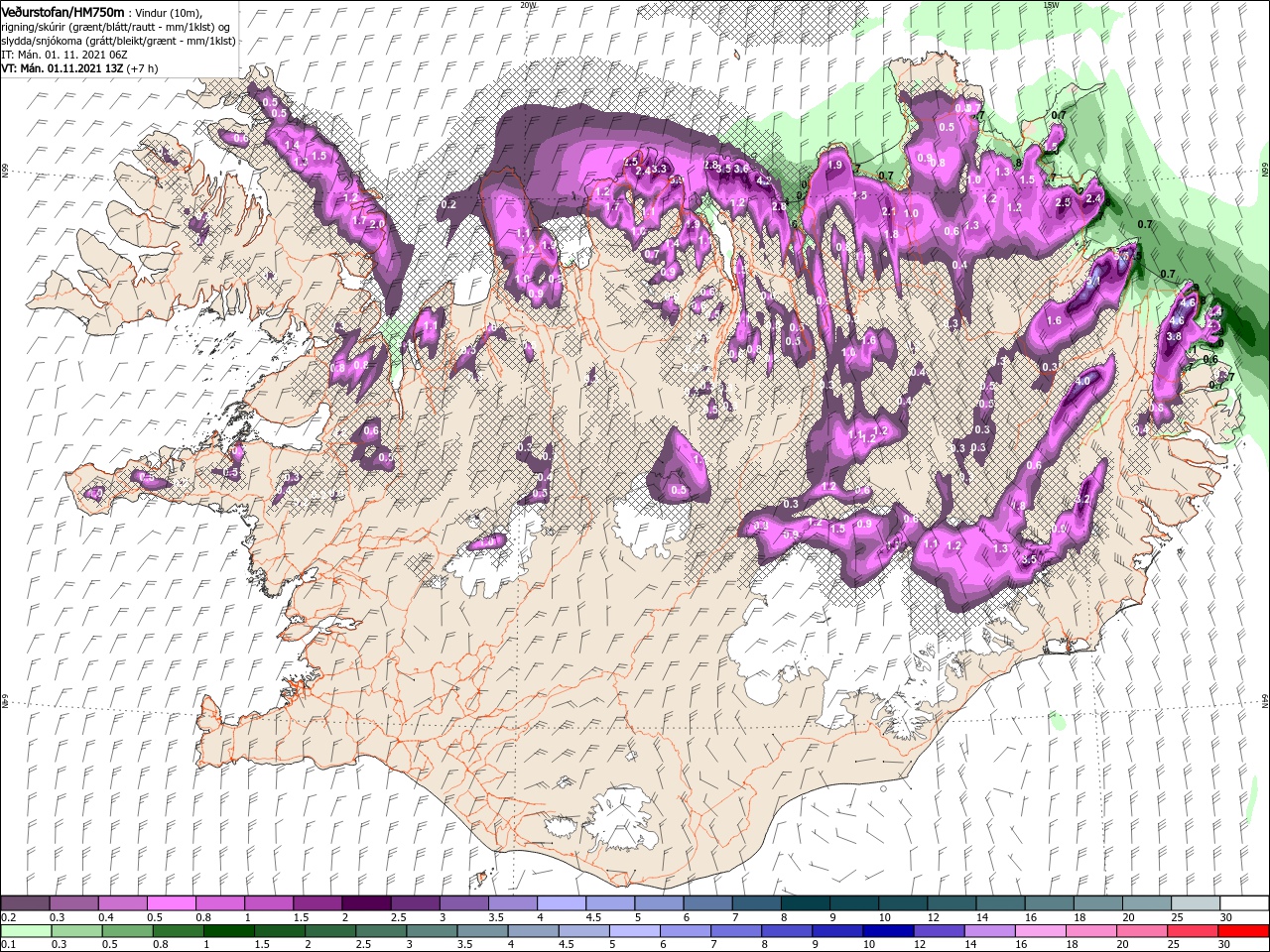This screenshot has width=1270, height=952.
Task: Pick upper legend swatch for 3–3.5
Action: [463, 903]
